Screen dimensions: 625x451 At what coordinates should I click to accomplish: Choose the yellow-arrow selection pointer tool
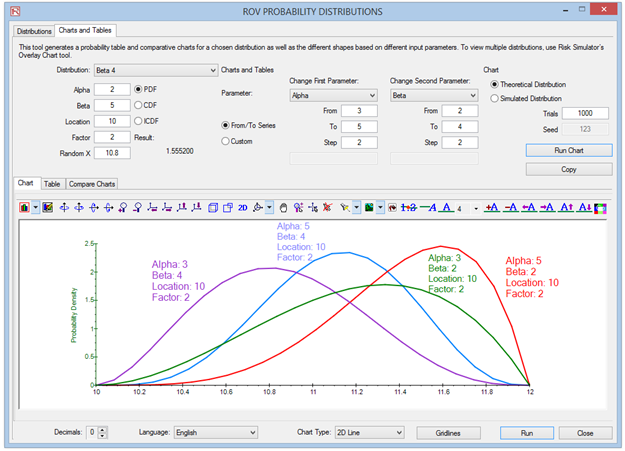pos(345,207)
